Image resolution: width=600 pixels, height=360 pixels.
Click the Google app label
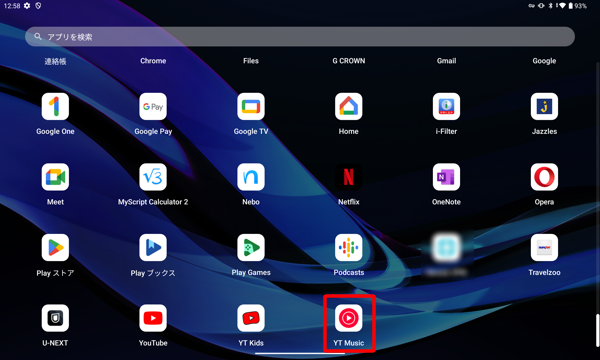(x=544, y=61)
